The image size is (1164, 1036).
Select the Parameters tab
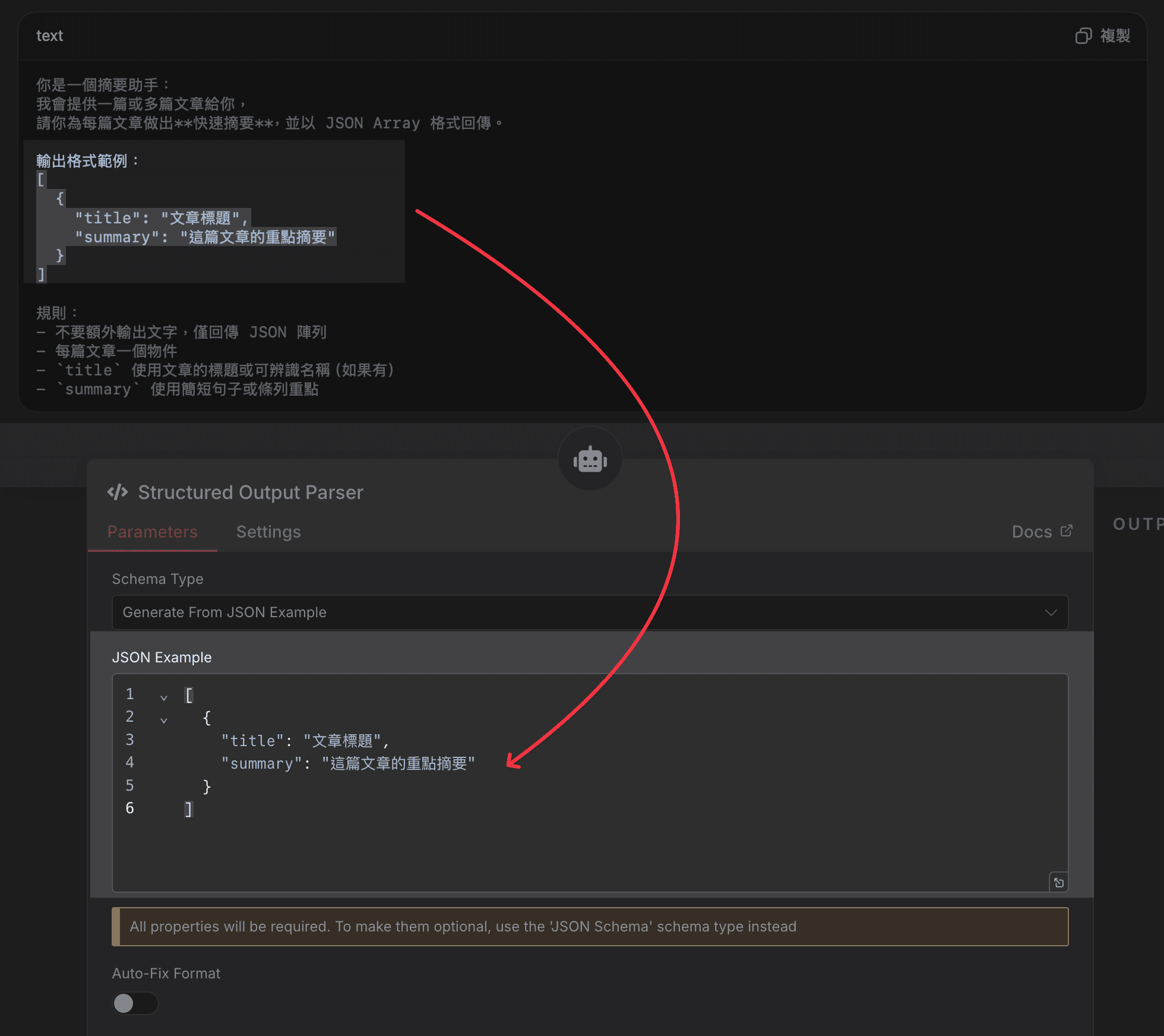(152, 532)
